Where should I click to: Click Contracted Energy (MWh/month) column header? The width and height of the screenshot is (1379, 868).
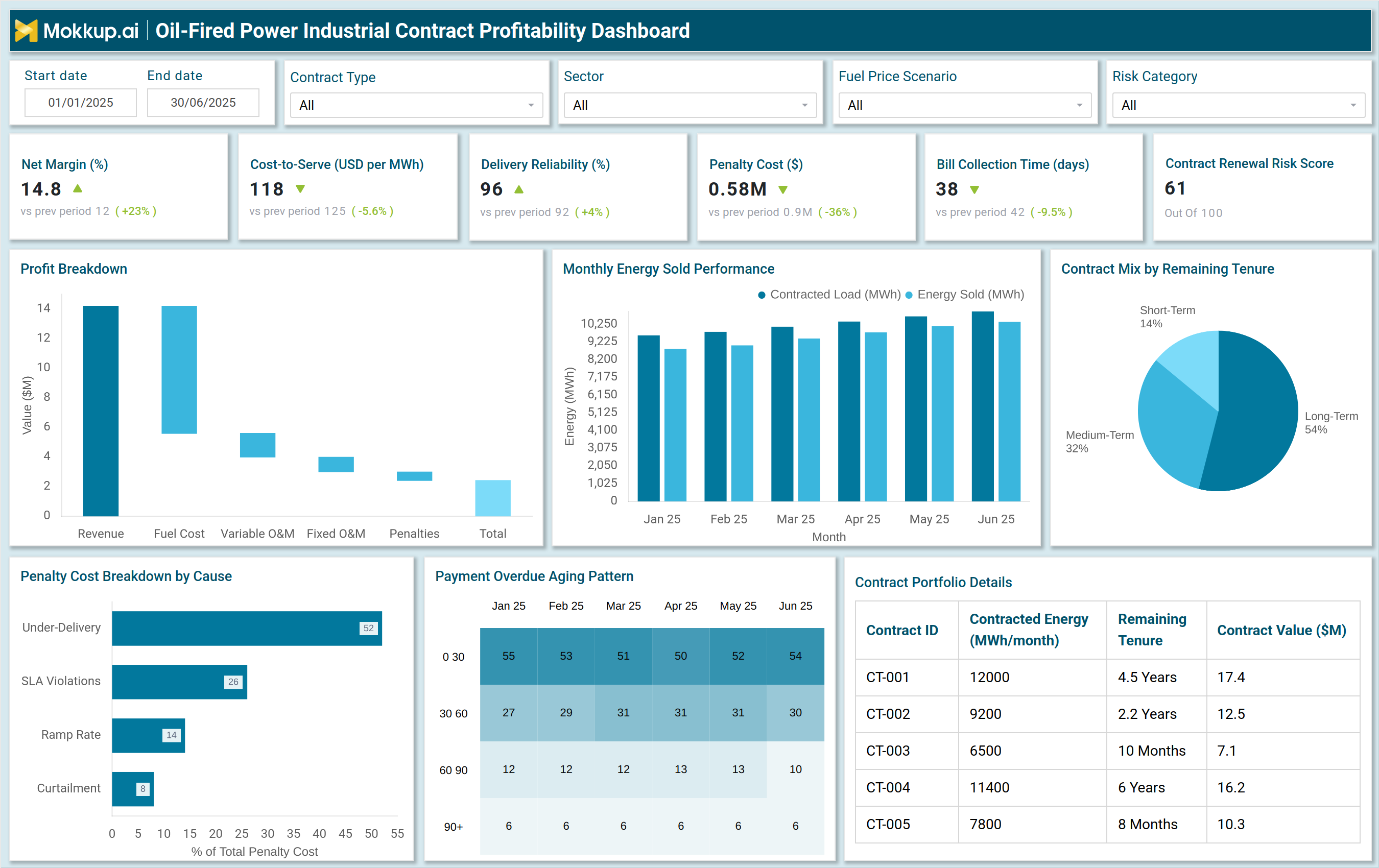[x=1033, y=631]
